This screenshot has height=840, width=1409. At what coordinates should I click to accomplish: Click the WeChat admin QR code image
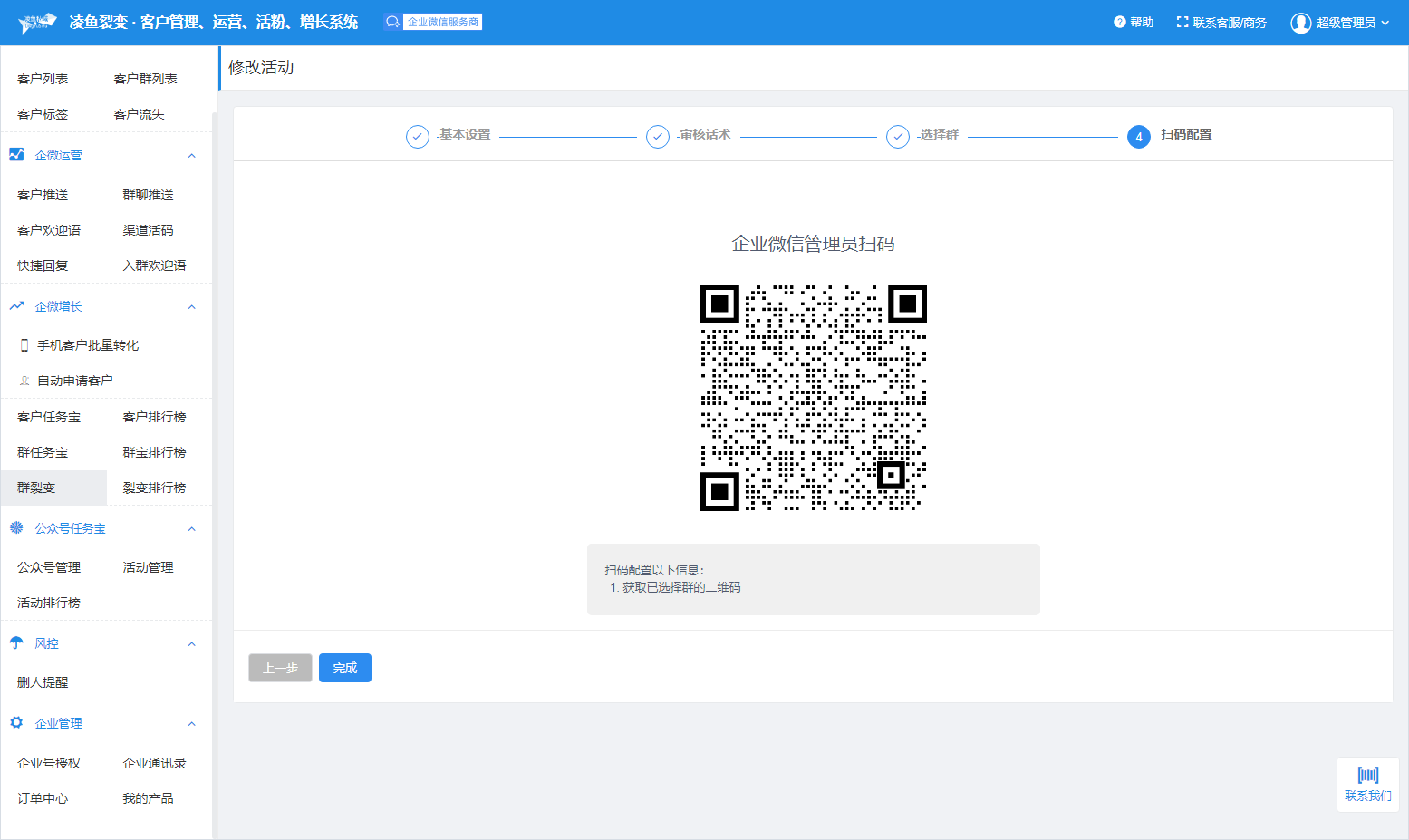[x=813, y=398]
